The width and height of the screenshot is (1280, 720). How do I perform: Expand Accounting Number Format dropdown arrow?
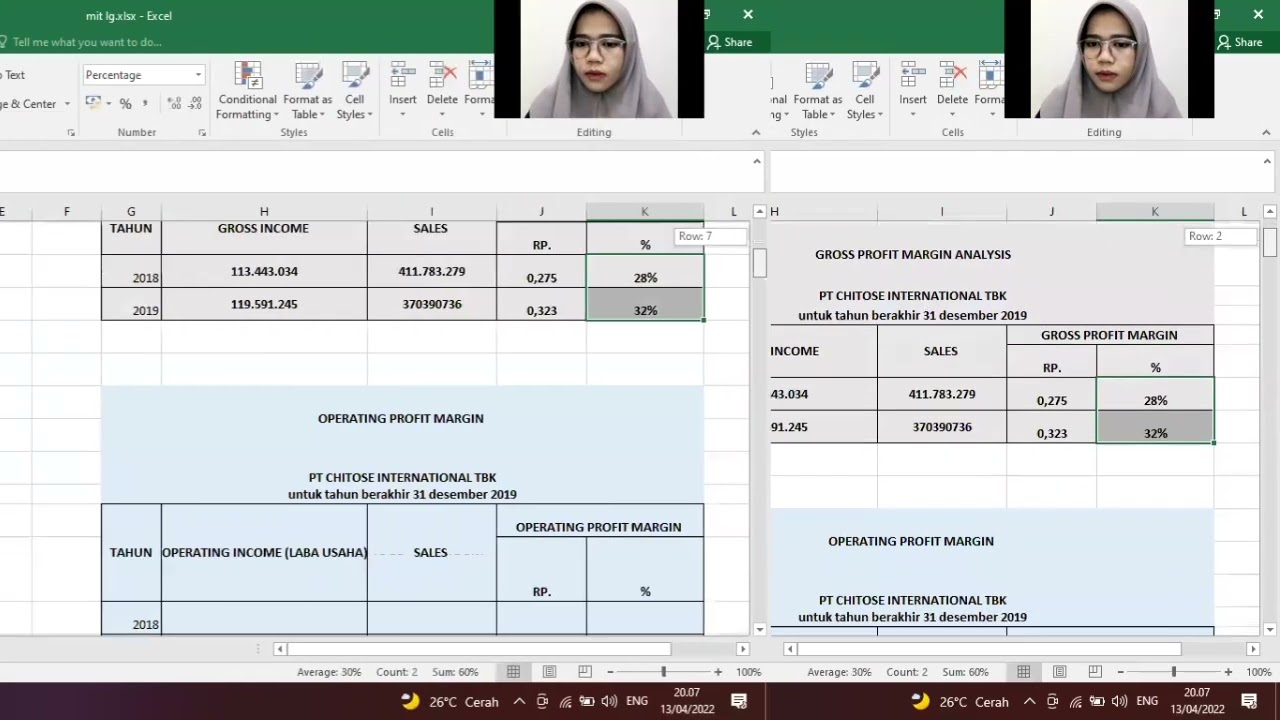[x=108, y=103]
